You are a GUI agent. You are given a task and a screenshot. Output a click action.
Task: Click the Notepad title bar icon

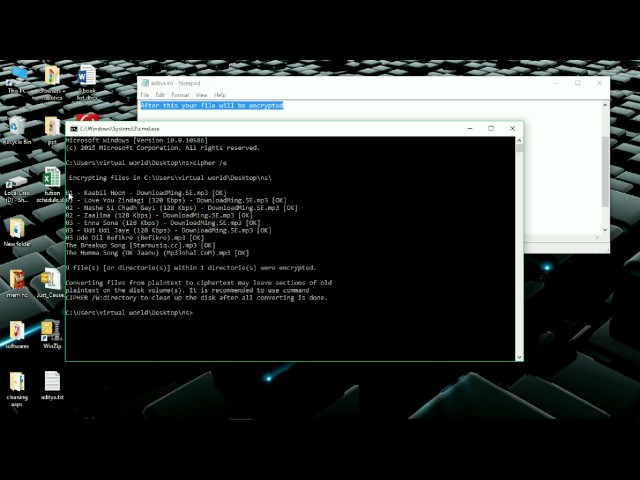[x=144, y=83]
